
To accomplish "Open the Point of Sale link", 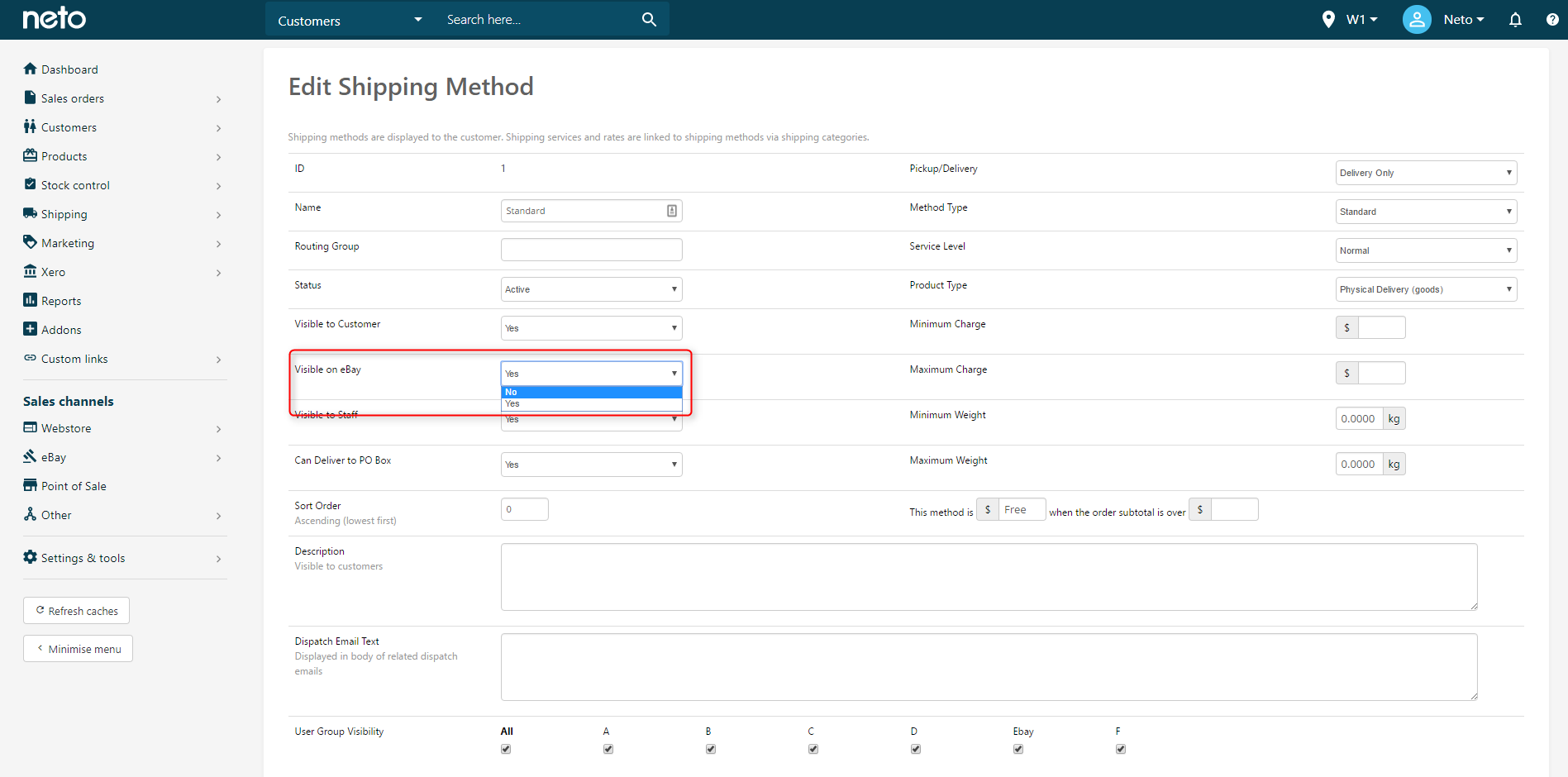I will coord(74,486).
